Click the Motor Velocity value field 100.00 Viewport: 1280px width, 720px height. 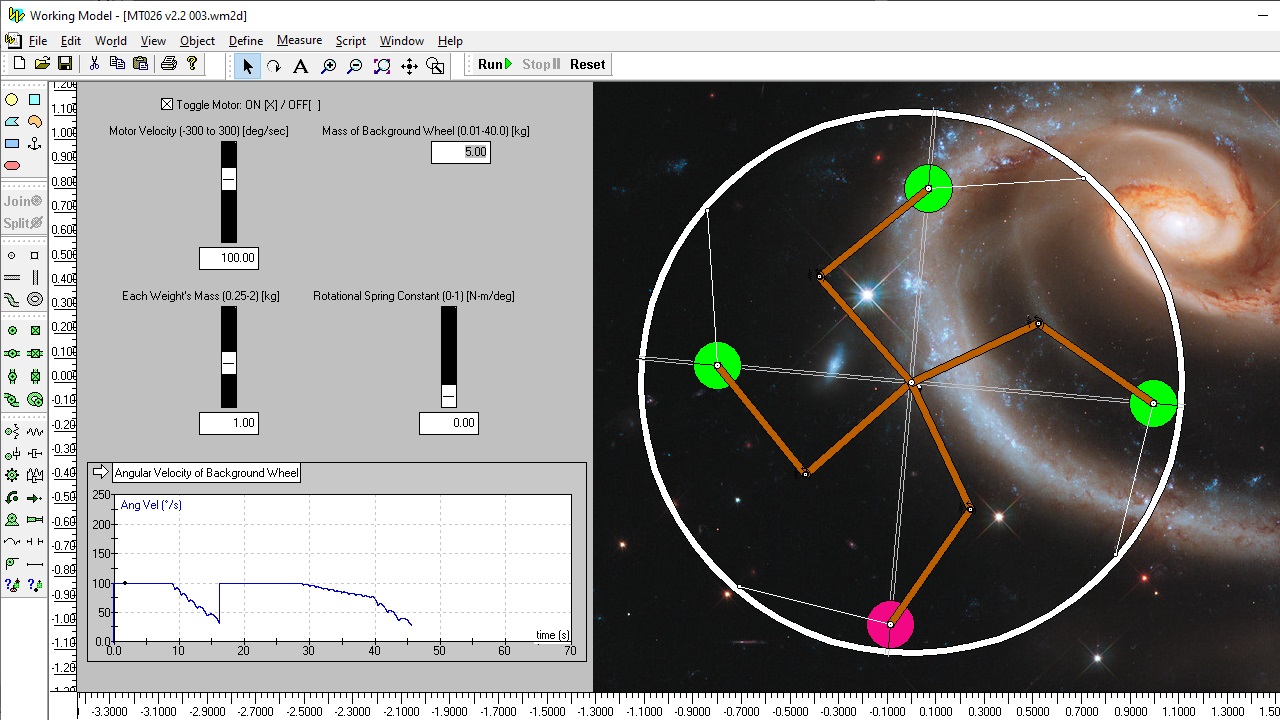tap(228, 258)
